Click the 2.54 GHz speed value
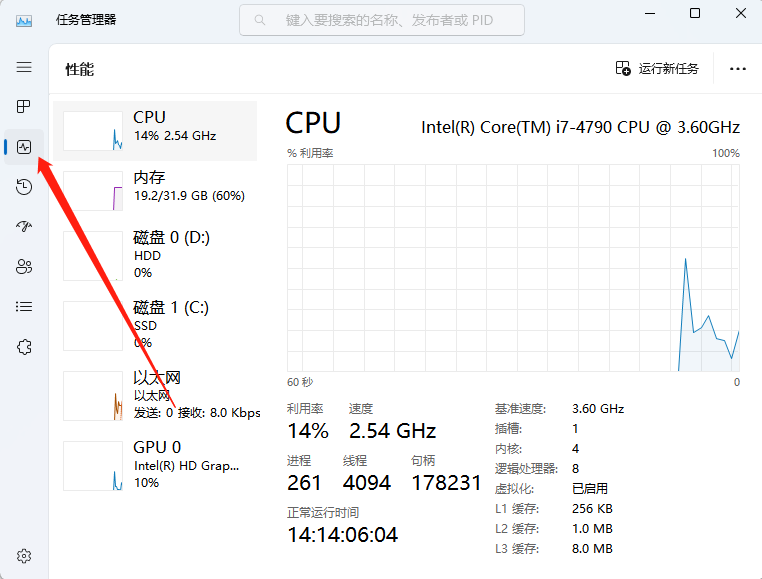 [x=392, y=431]
